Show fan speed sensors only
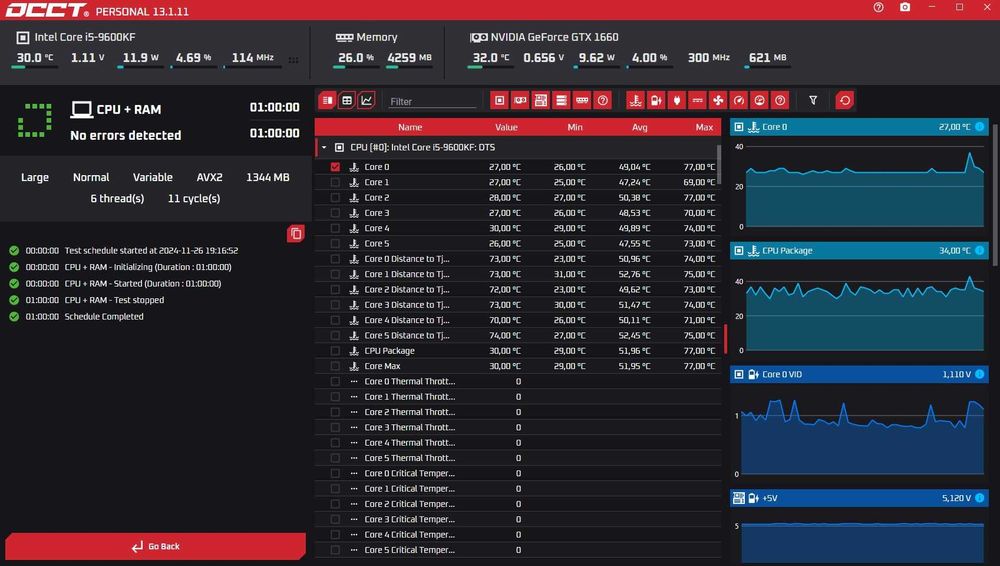 [x=717, y=100]
